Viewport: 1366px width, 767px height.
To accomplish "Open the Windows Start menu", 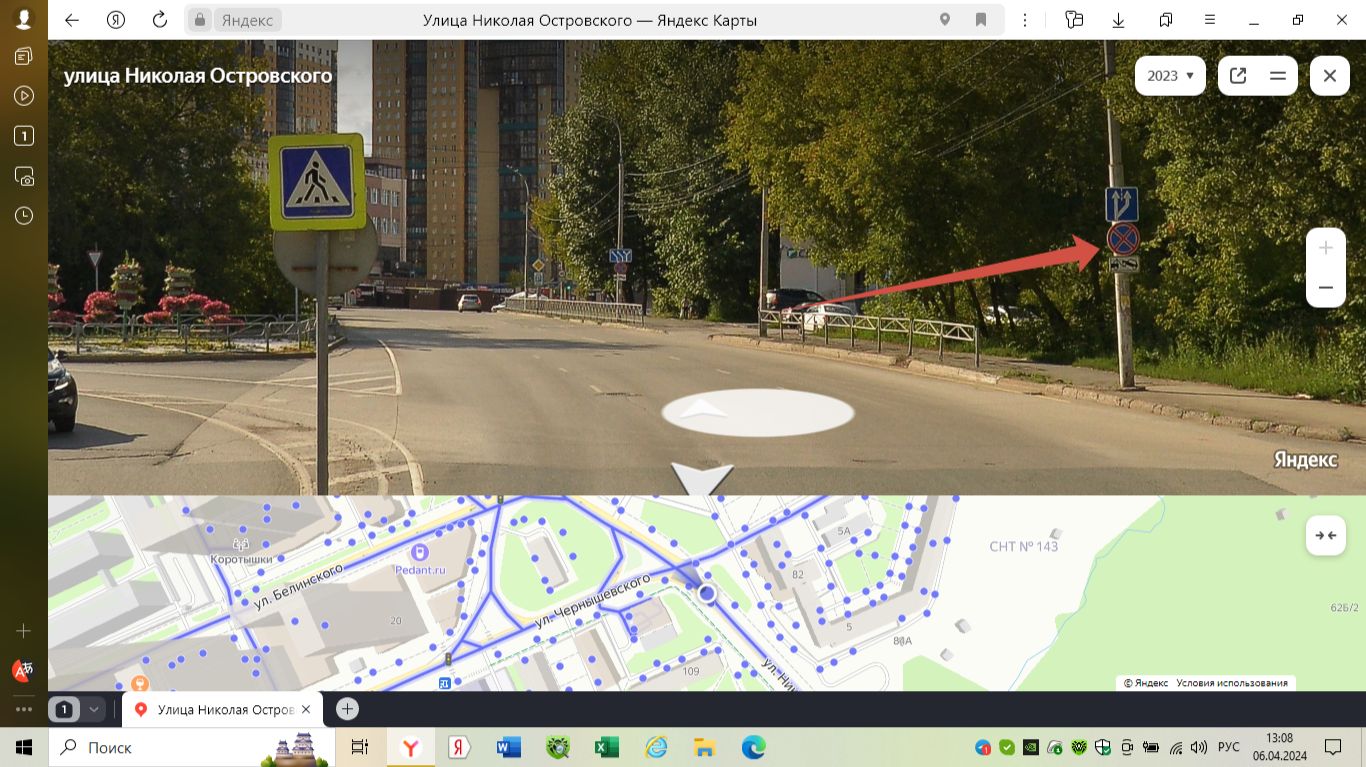I will [24, 747].
